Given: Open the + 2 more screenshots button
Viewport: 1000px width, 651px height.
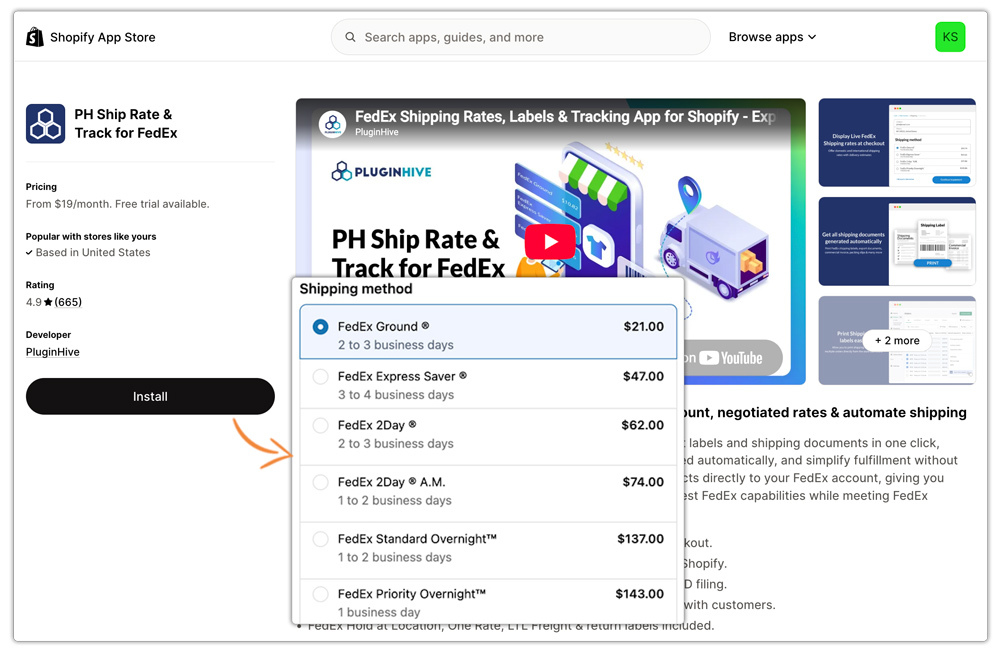Looking at the screenshot, I should pos(897,340).
